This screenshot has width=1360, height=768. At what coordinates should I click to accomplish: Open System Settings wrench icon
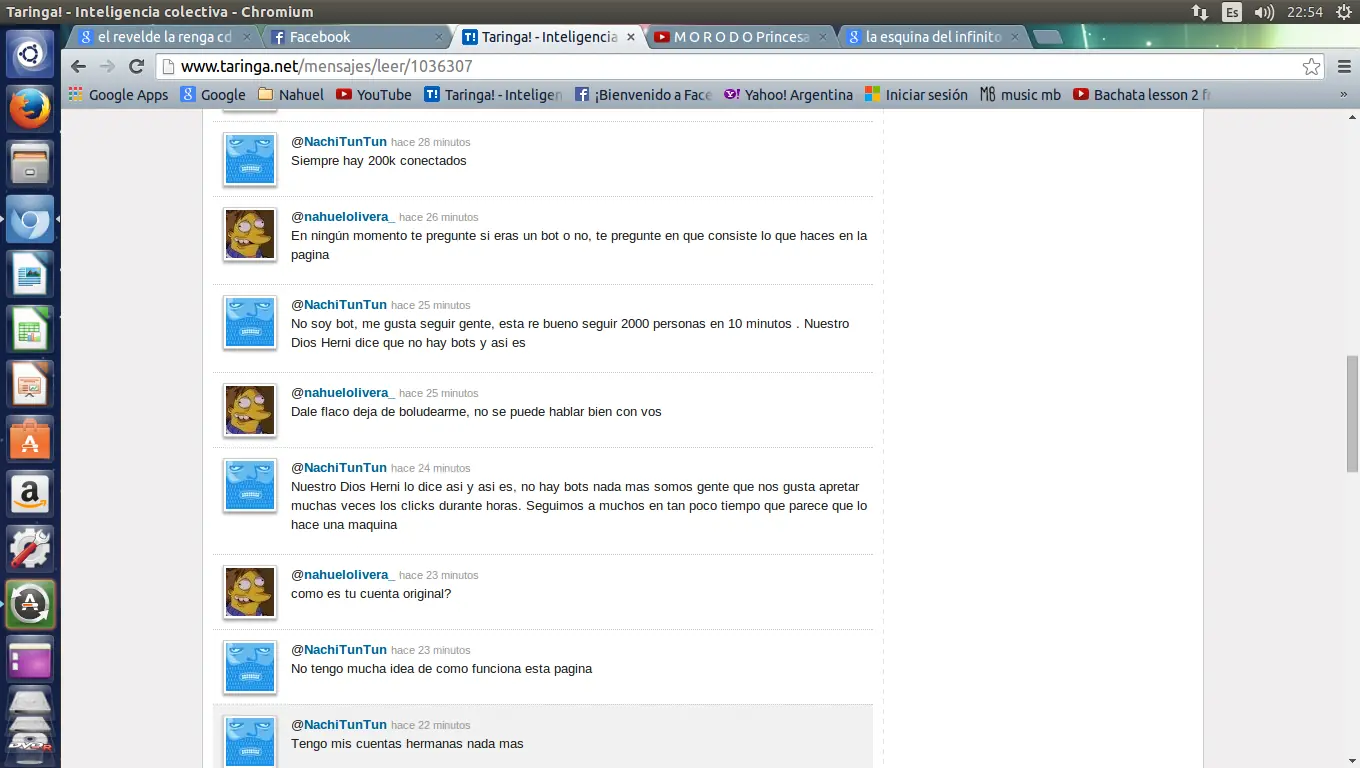30,549
